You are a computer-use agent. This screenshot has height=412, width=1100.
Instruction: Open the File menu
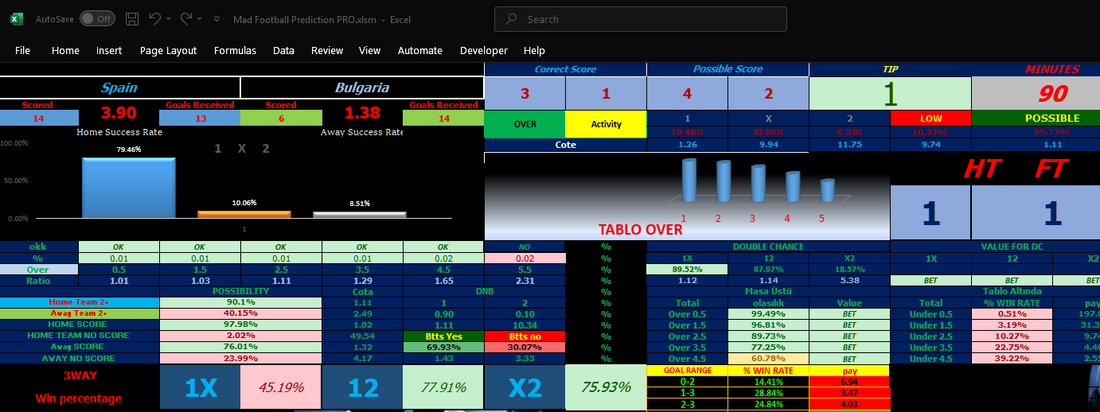pos(22,51)
